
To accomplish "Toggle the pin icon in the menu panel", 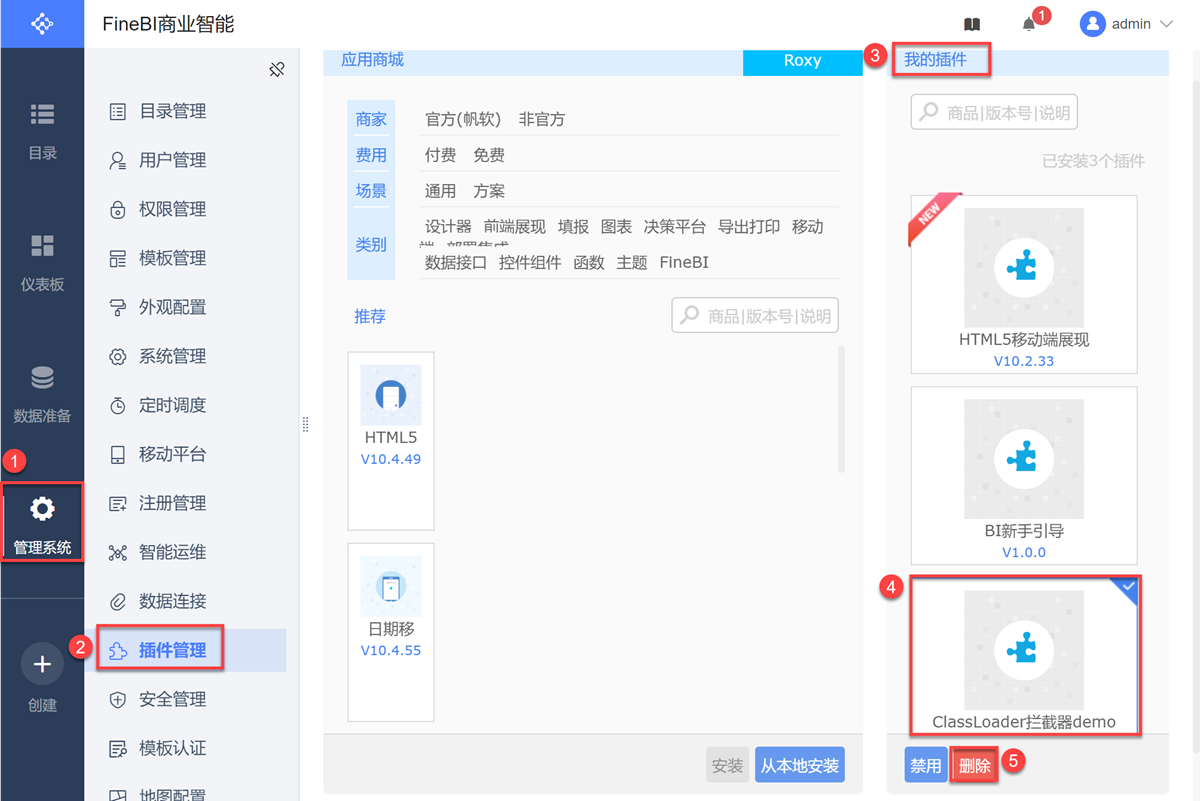I will click(x=277, y=69).
